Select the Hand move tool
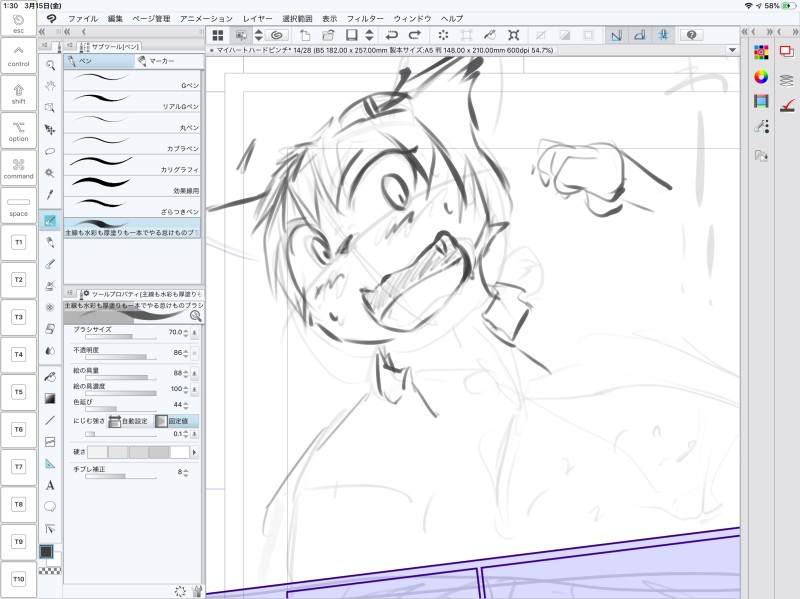Screen dimensions: 800x599 click(x=50, y=86)
